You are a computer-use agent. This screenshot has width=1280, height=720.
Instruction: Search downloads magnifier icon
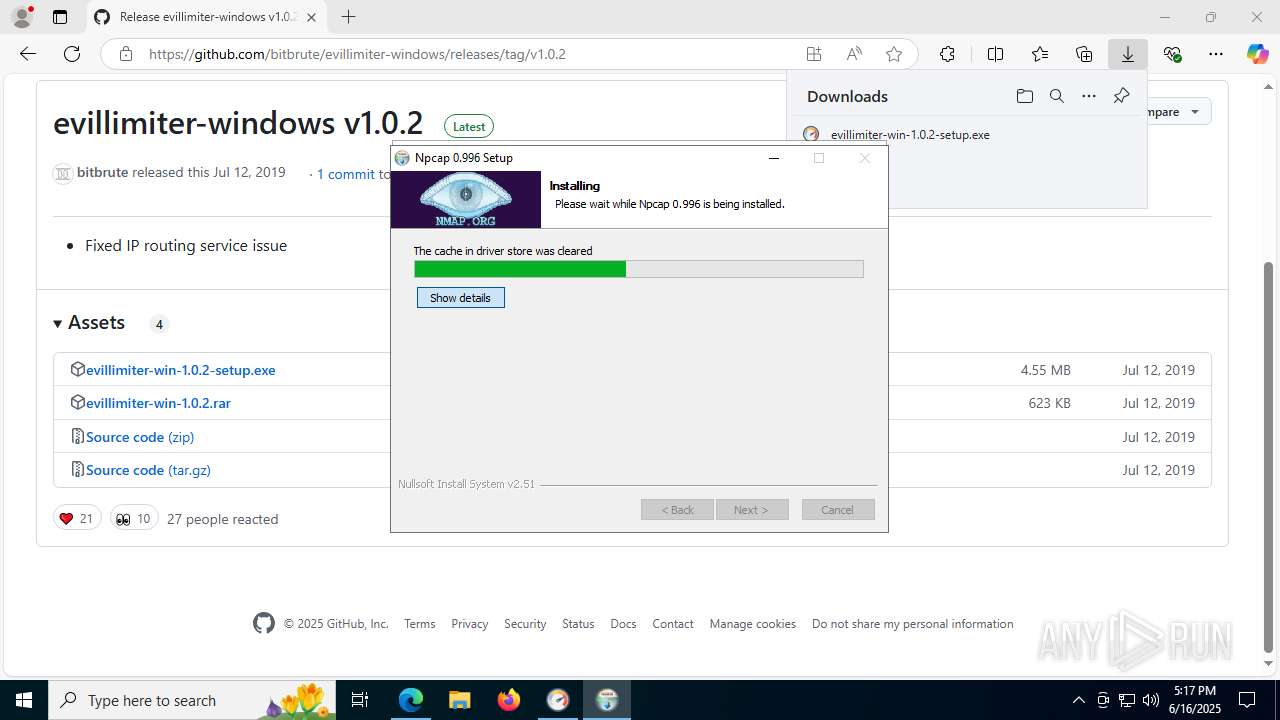(x=1056, y=96)
